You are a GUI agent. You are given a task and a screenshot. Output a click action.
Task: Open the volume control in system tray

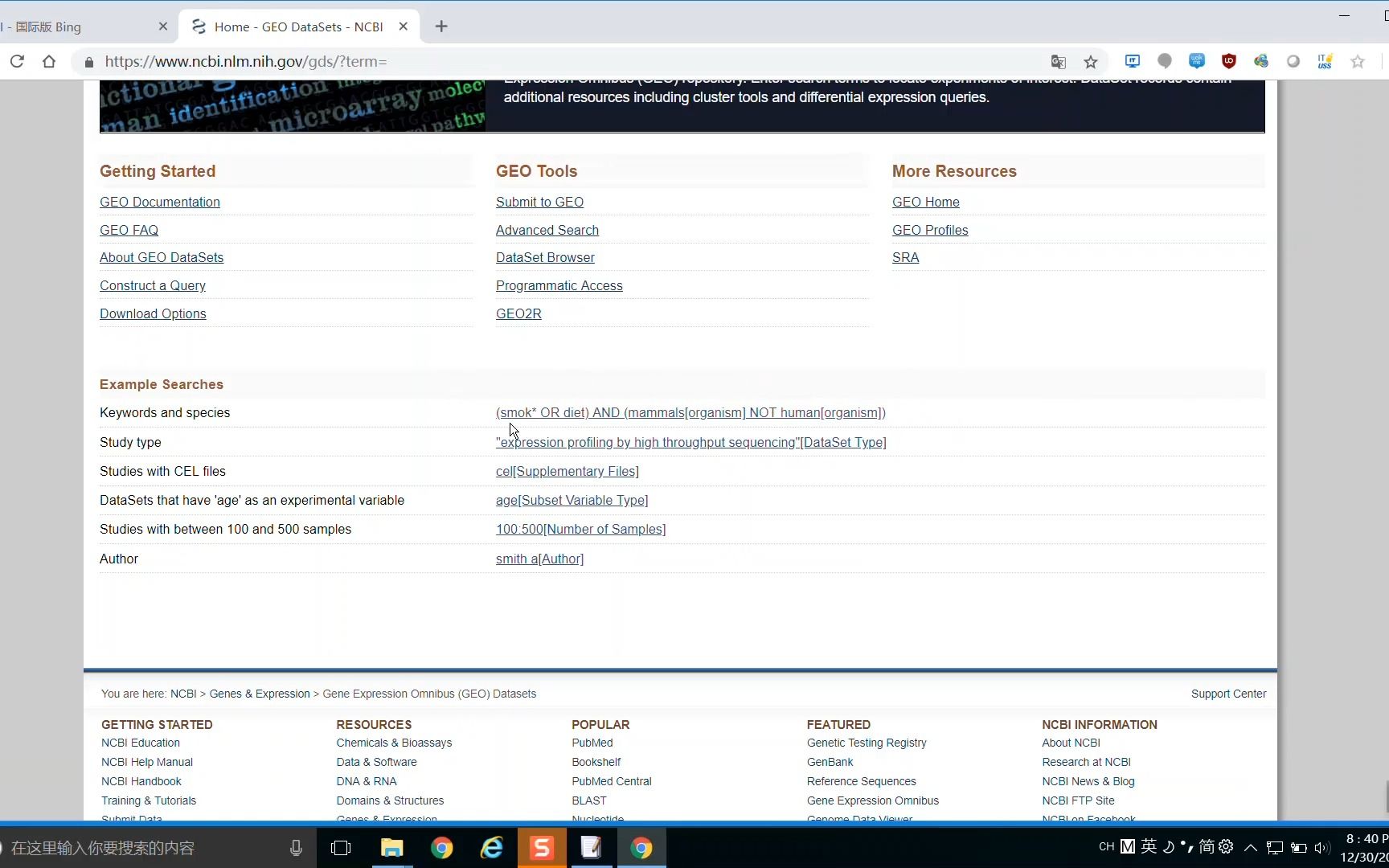[1322, 847]
